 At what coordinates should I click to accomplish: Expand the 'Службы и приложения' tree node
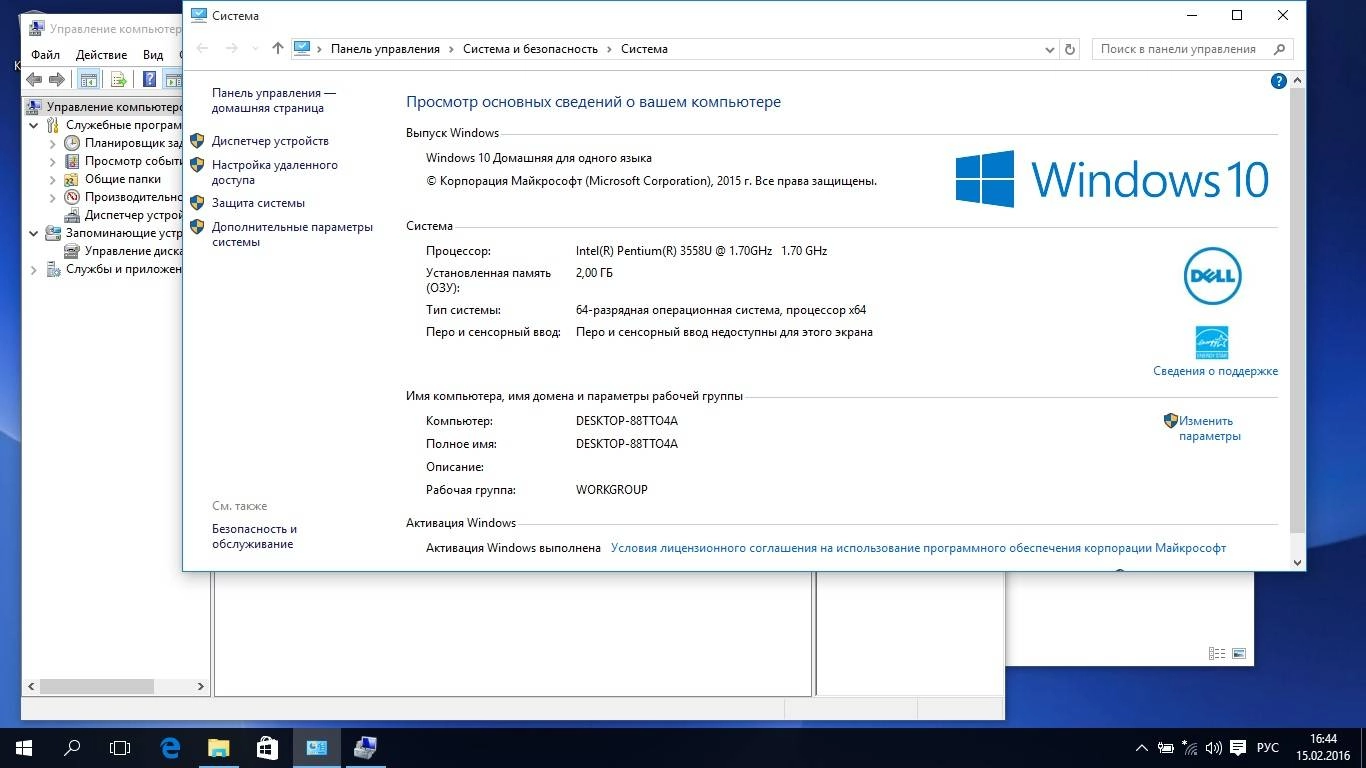(34, 269)
